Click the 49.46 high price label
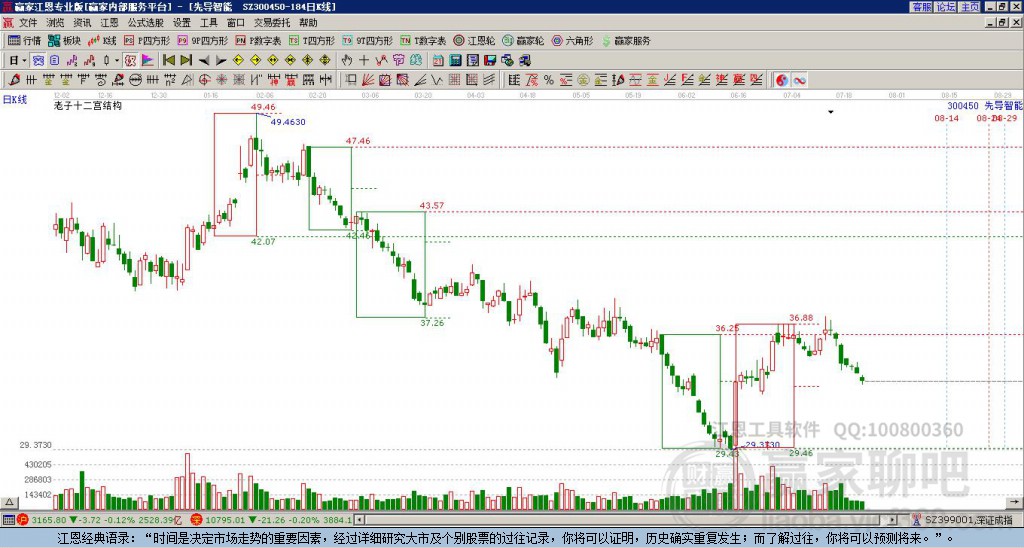 click(x=263, y=107)
